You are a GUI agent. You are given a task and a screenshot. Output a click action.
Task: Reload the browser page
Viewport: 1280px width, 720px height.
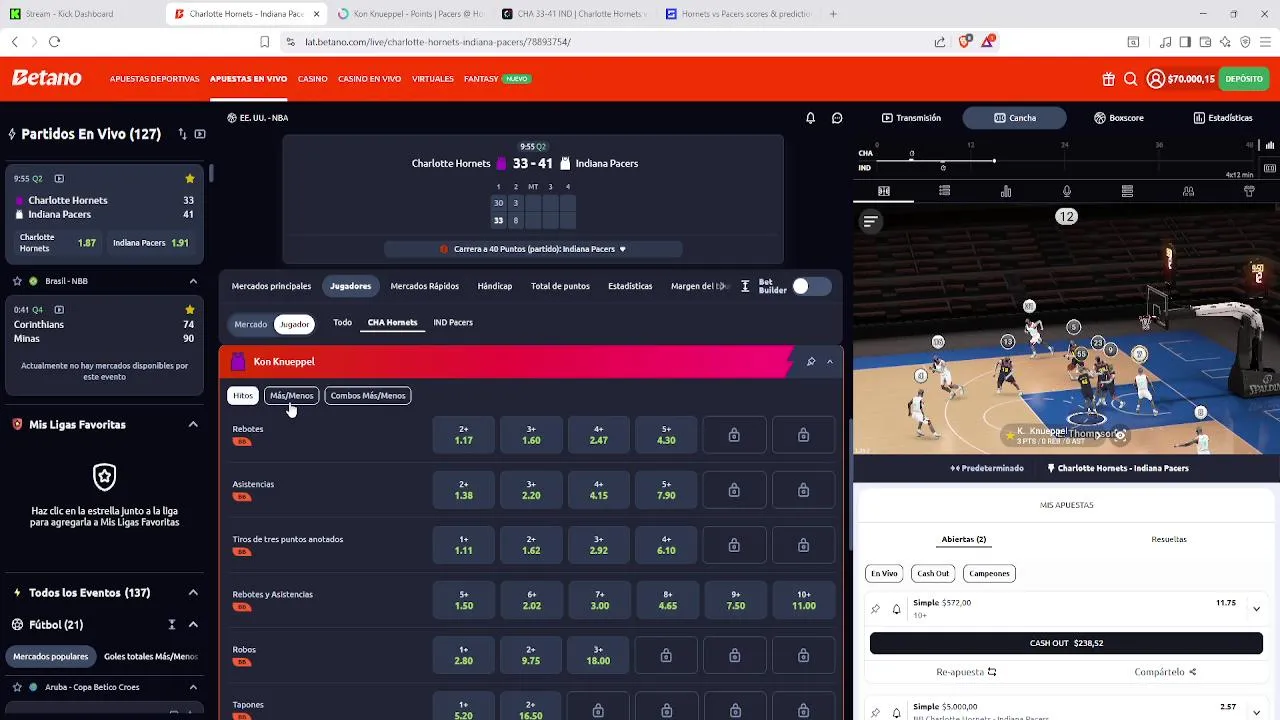54,42
